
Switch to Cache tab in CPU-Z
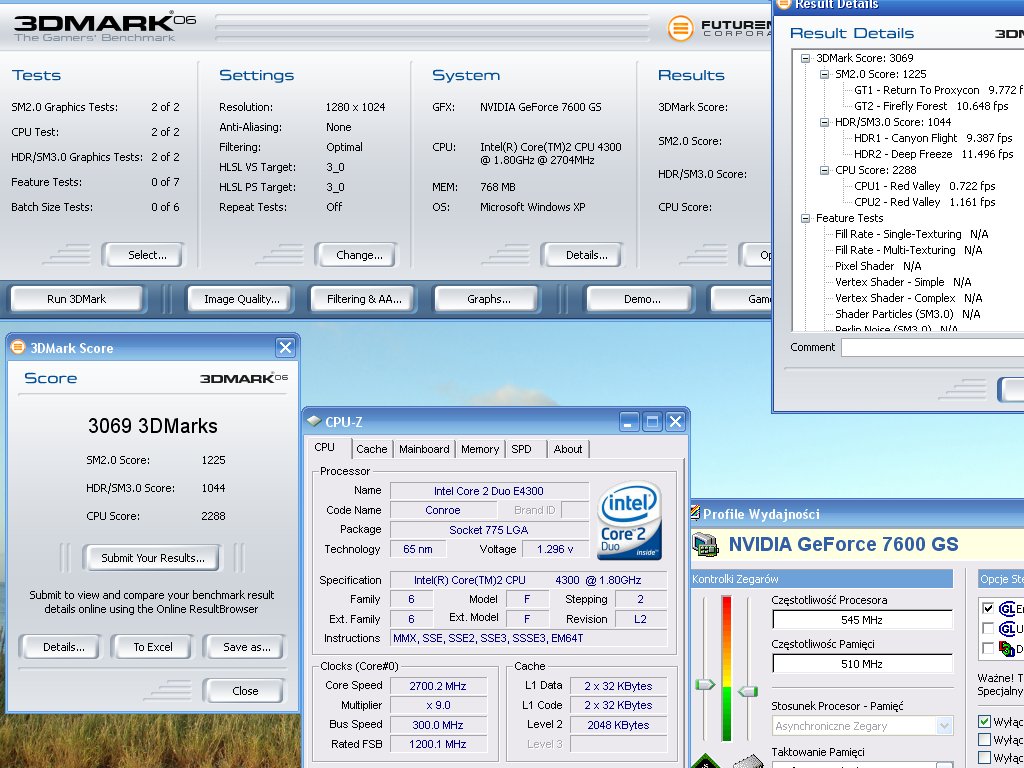[x=372, y=449]
